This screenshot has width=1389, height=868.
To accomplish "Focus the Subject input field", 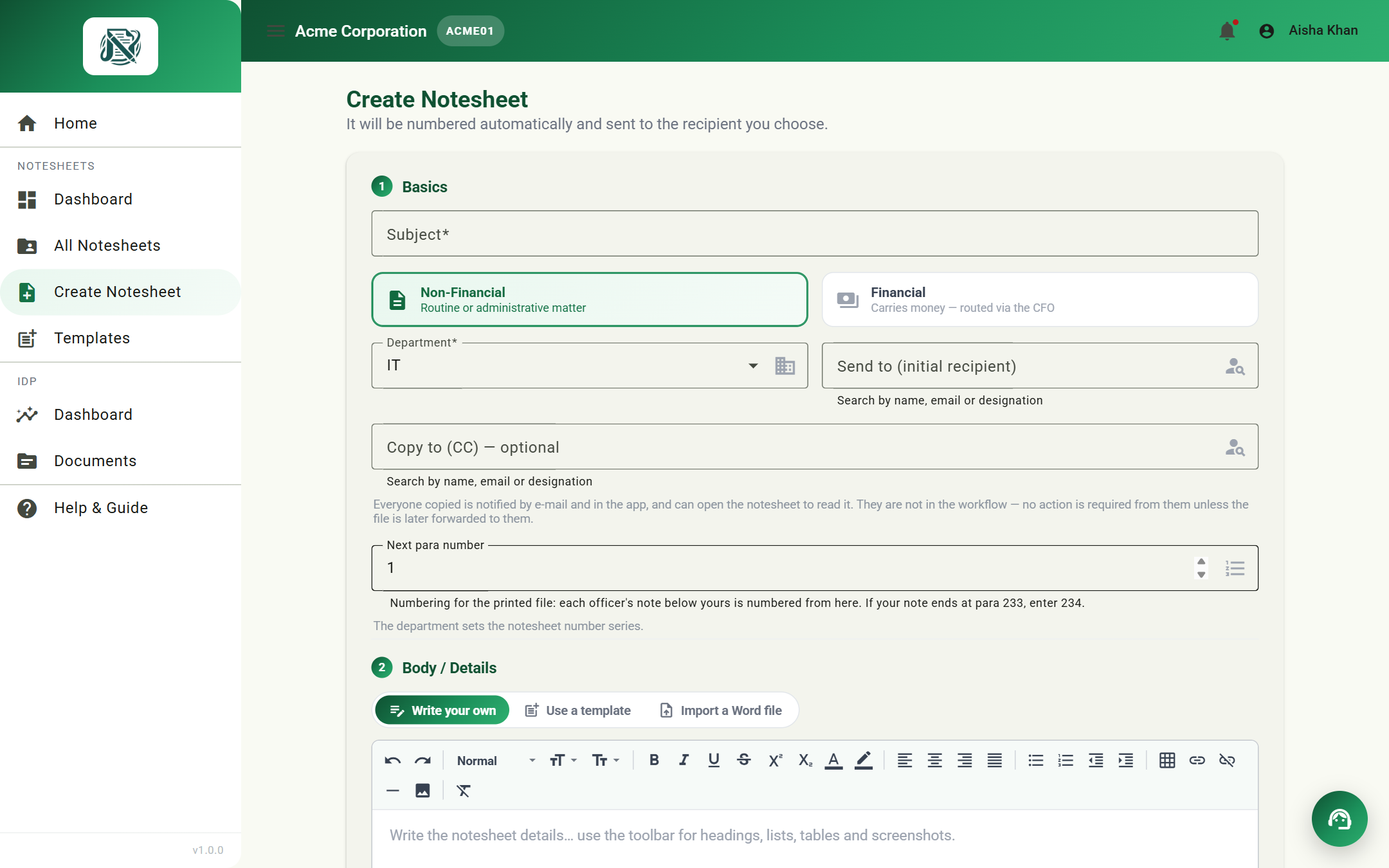I will click(x=815, y=233).
